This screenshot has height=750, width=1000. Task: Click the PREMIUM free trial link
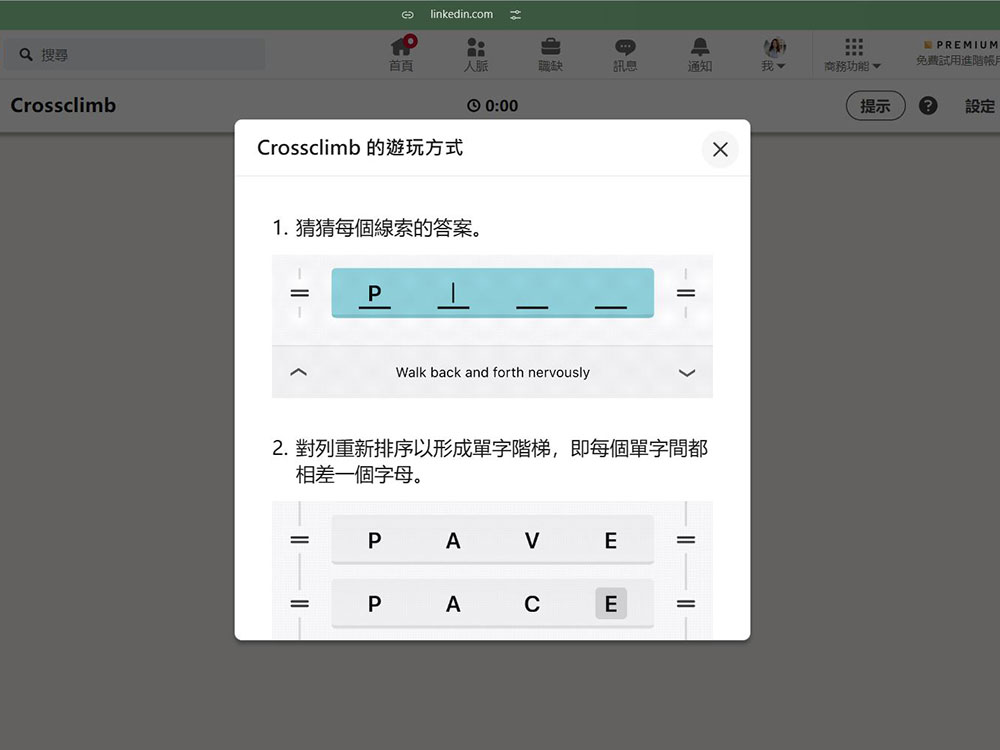pos(959,53)
